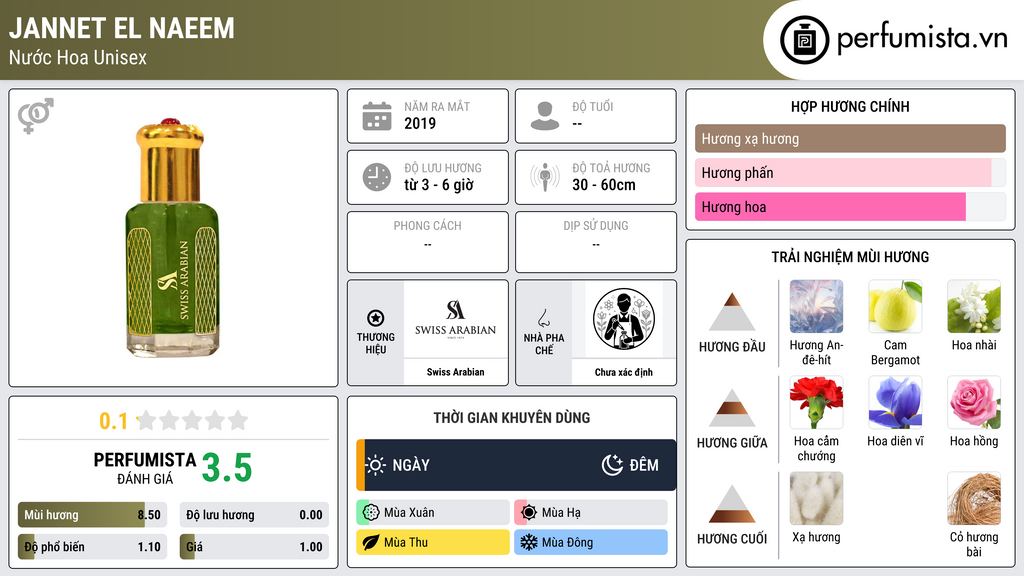Click the Mùa Hạ season label
This screenshot has height=576, width=1024.
coord(561,513)
